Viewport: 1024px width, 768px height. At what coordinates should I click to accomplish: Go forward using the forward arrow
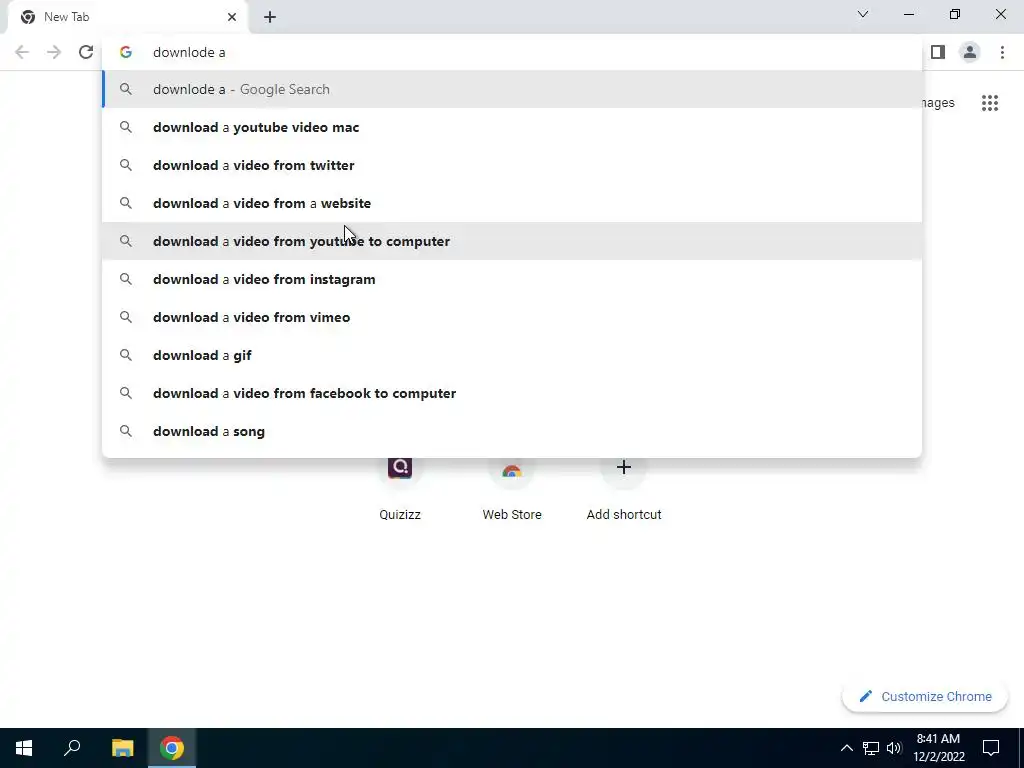click(54, 52)
